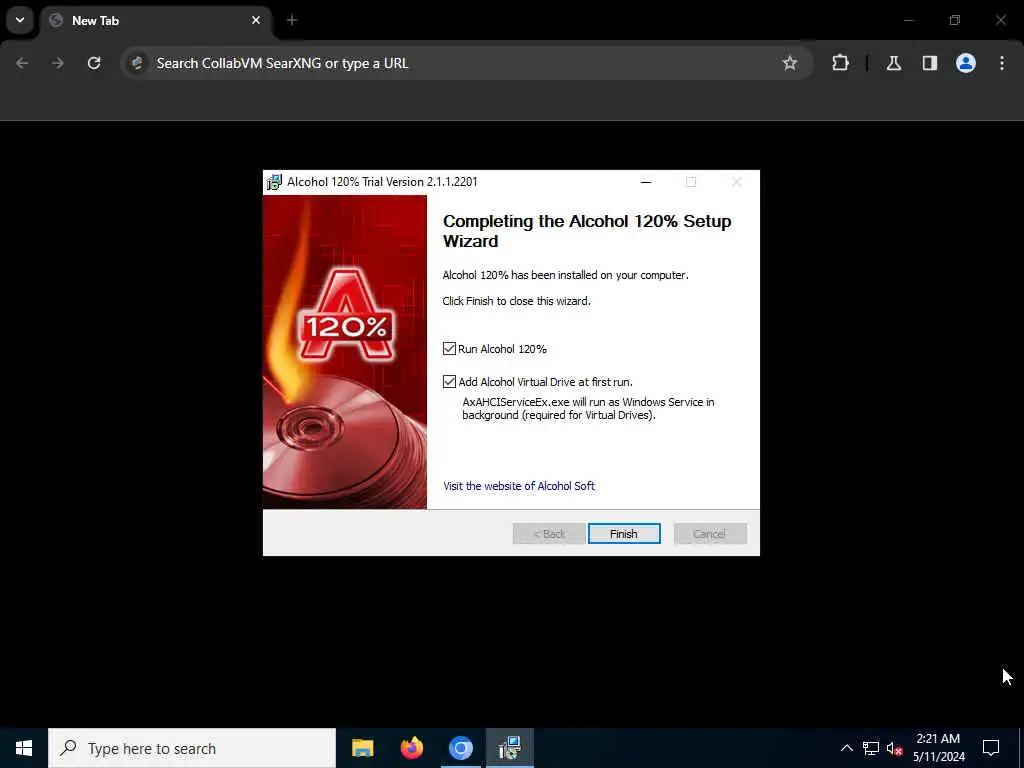
Task: Open Chrome extensions puzzle icon
Action: tap(840, 63)
